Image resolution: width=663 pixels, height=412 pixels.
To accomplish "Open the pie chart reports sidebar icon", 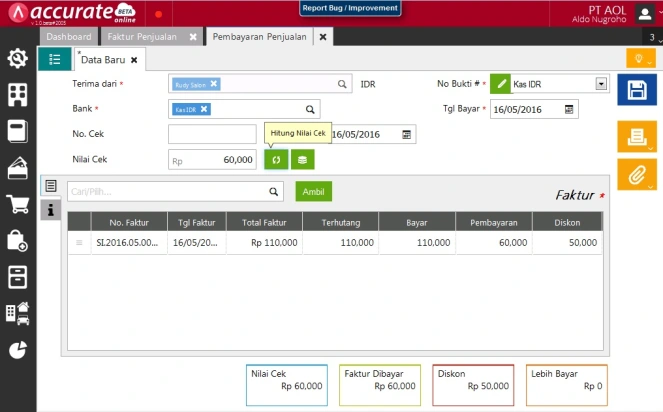I will [x=17, y=350].
